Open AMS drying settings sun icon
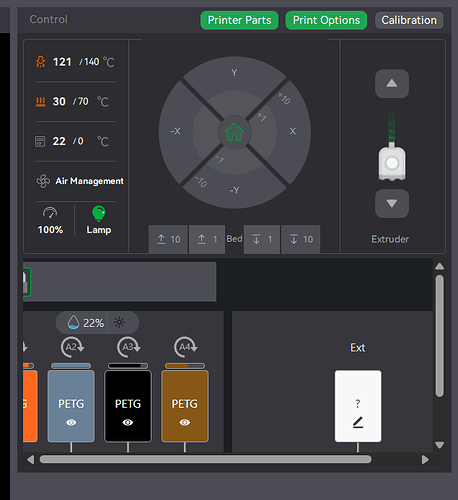This screenshot has width=458, height=500. [x=119, y=322]
